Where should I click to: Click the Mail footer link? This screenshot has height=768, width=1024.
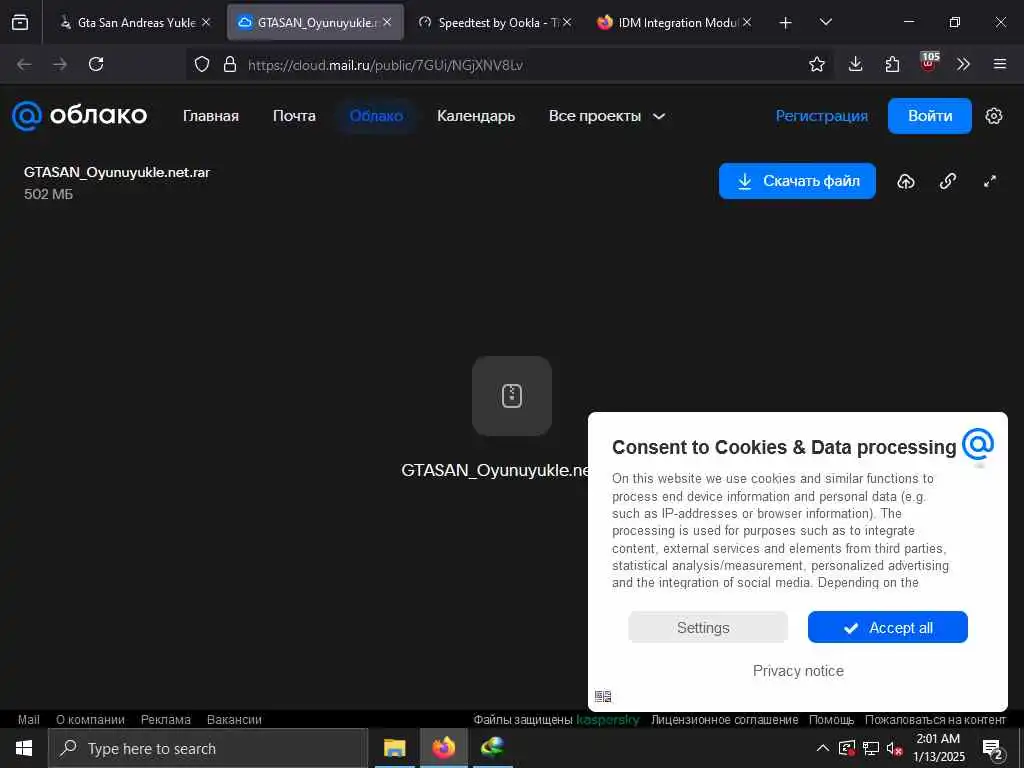29,720
